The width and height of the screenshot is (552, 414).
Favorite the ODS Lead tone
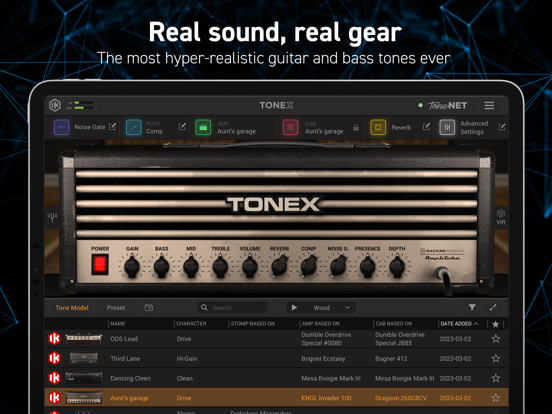click(x=496, y=339)
